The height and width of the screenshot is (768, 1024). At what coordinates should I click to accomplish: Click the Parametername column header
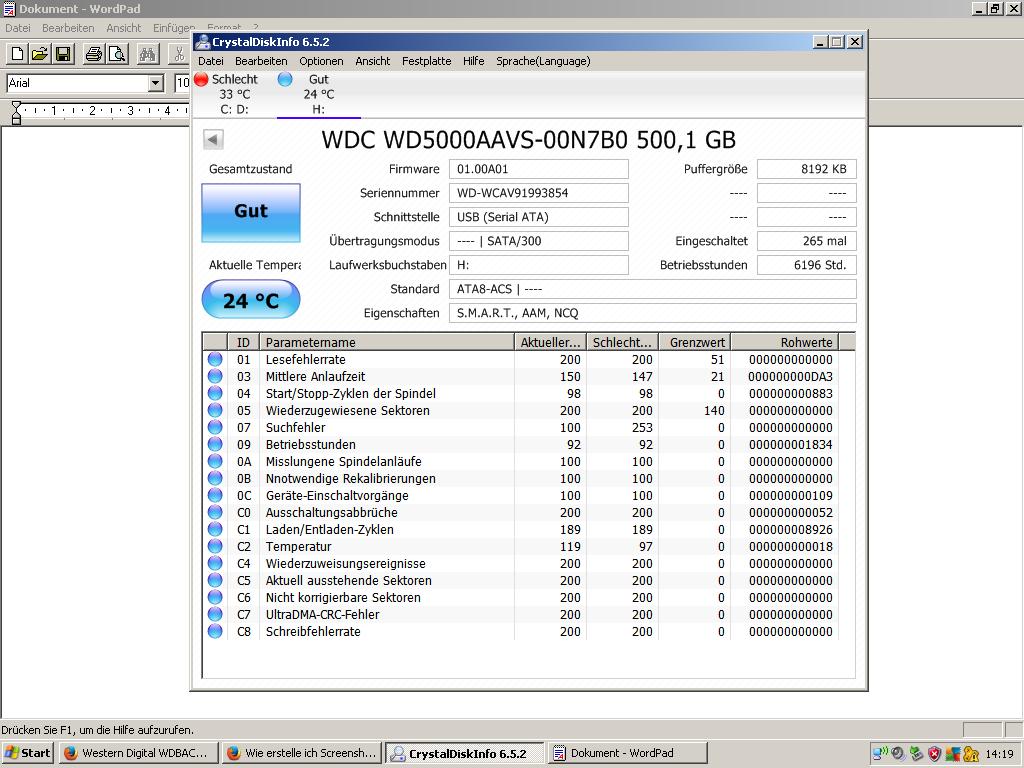[x=387, y=342]
